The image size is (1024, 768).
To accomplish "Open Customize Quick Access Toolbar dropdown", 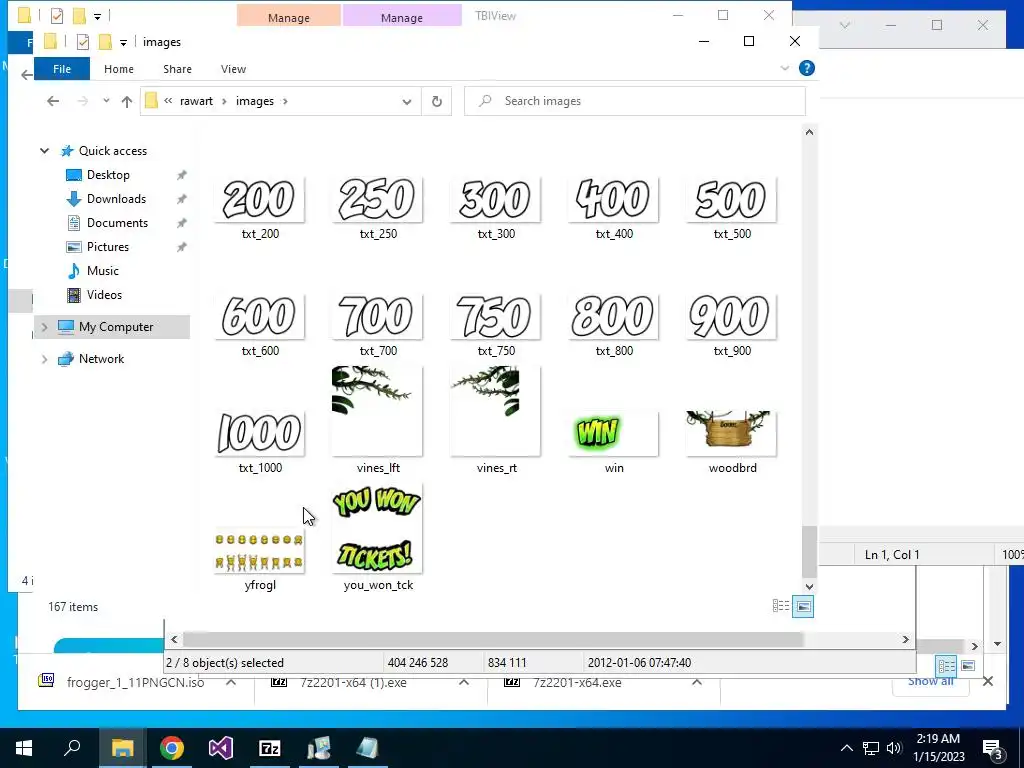I will 123,43.
